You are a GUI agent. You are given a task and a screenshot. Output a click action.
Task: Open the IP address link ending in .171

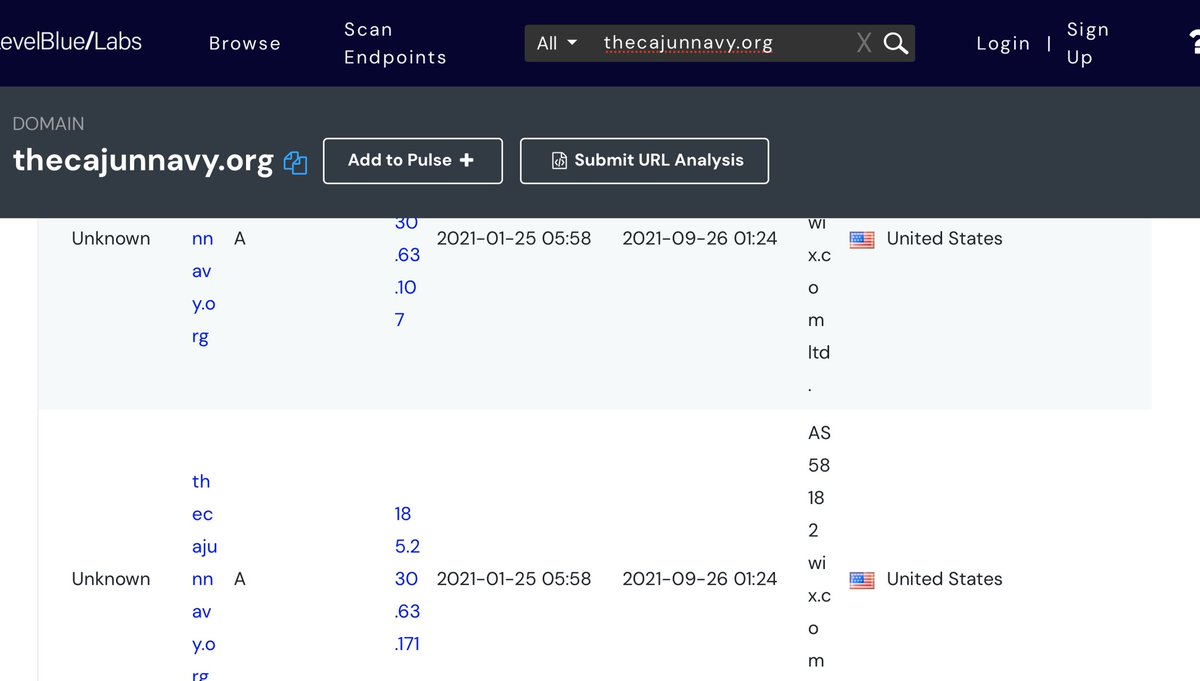coord(407,579)
